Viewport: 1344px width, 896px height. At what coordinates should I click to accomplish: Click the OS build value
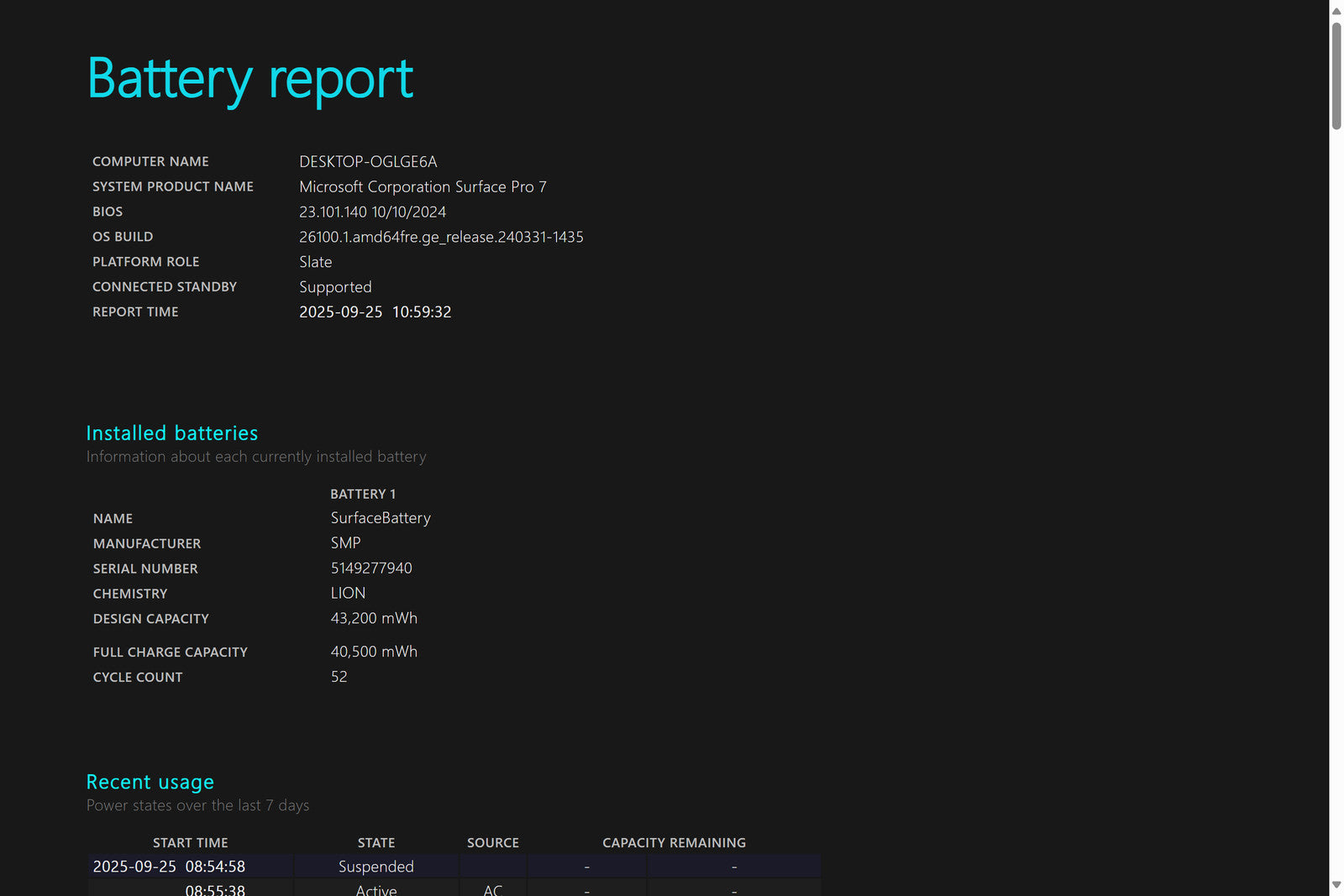[441, 237]
